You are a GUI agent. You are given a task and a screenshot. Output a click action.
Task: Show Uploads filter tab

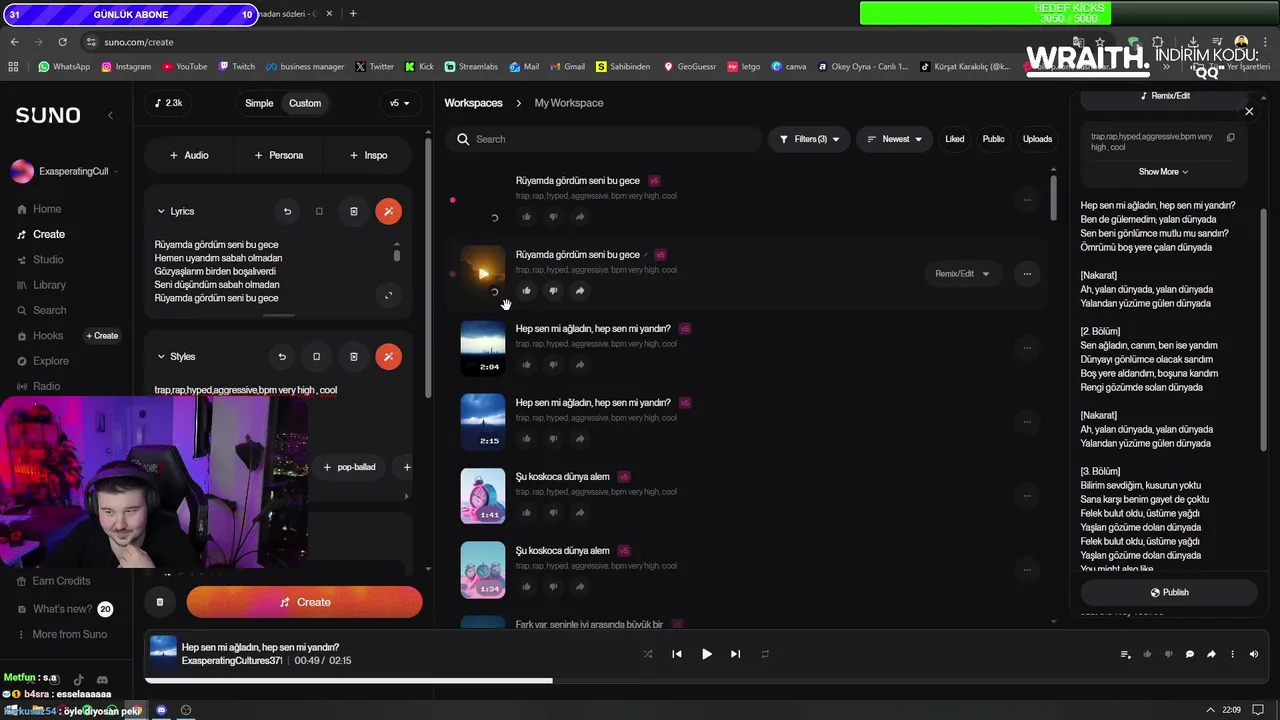1037,139
